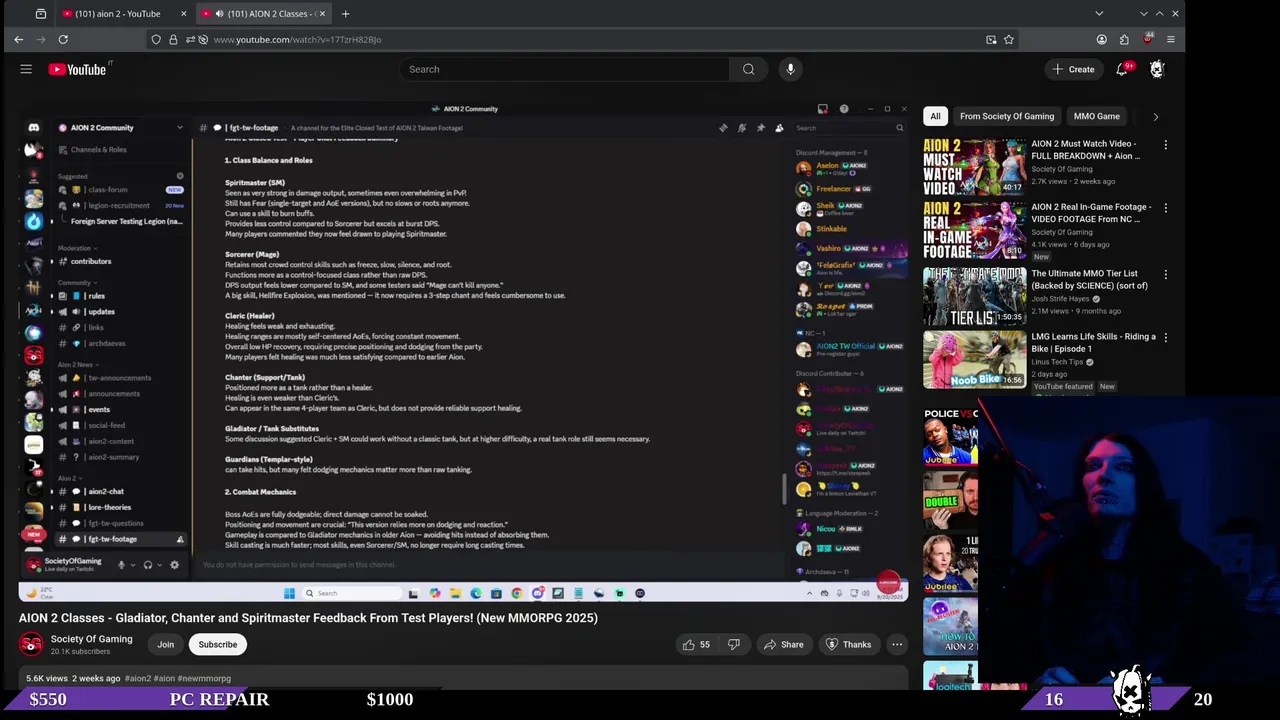The height and width of the screenshot is (720, 1280).
Task: Open the browser account icon
Action: pos(1101,39)
